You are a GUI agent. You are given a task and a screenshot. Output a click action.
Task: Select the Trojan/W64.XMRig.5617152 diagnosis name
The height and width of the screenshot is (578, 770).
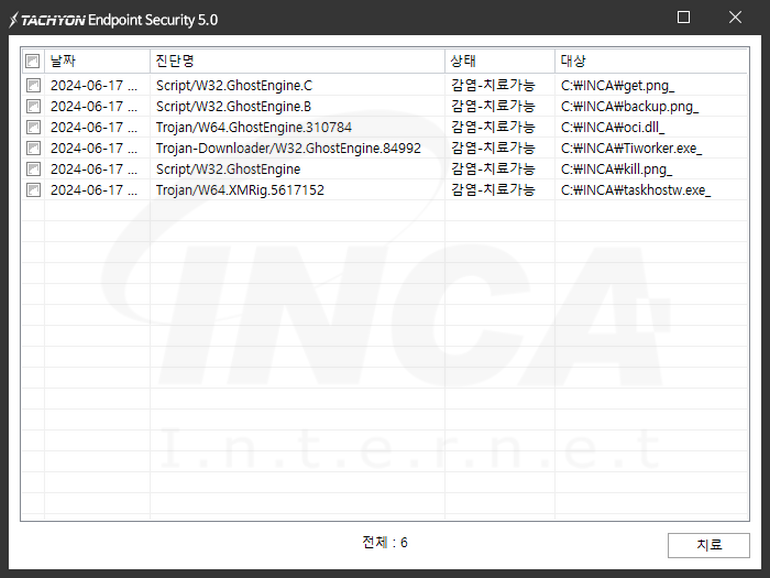240,190
